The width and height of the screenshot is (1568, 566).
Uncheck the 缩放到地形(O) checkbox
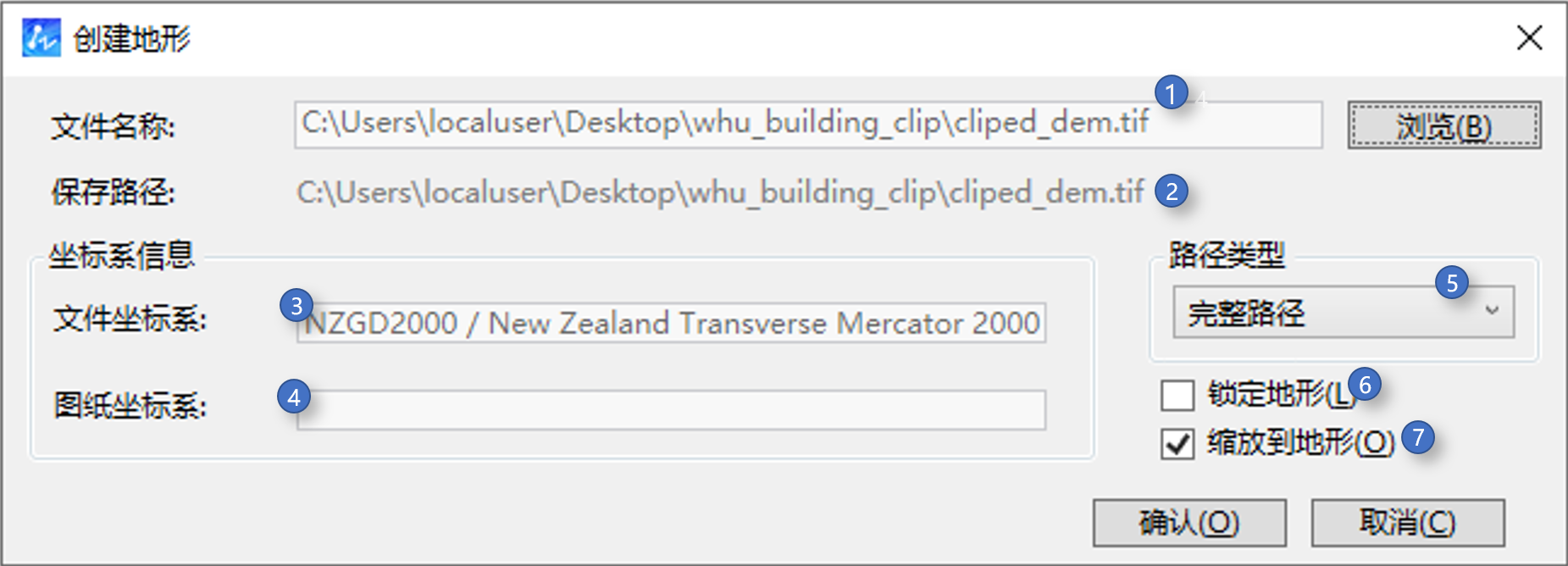pyautogui.click(x=1177, y=443)
